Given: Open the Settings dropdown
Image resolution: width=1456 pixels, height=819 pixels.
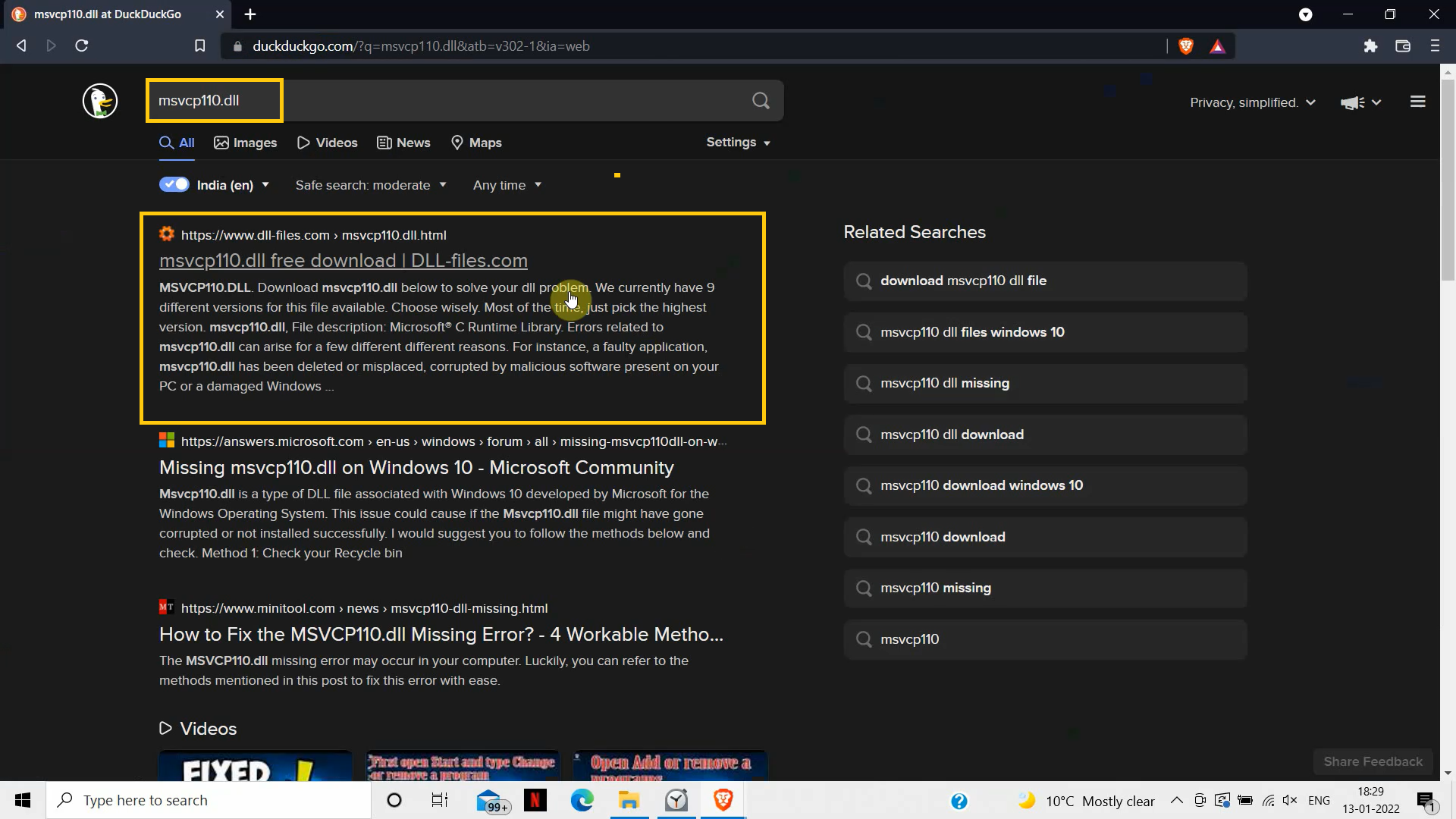Looking at the screenshot, I should 737,142.
